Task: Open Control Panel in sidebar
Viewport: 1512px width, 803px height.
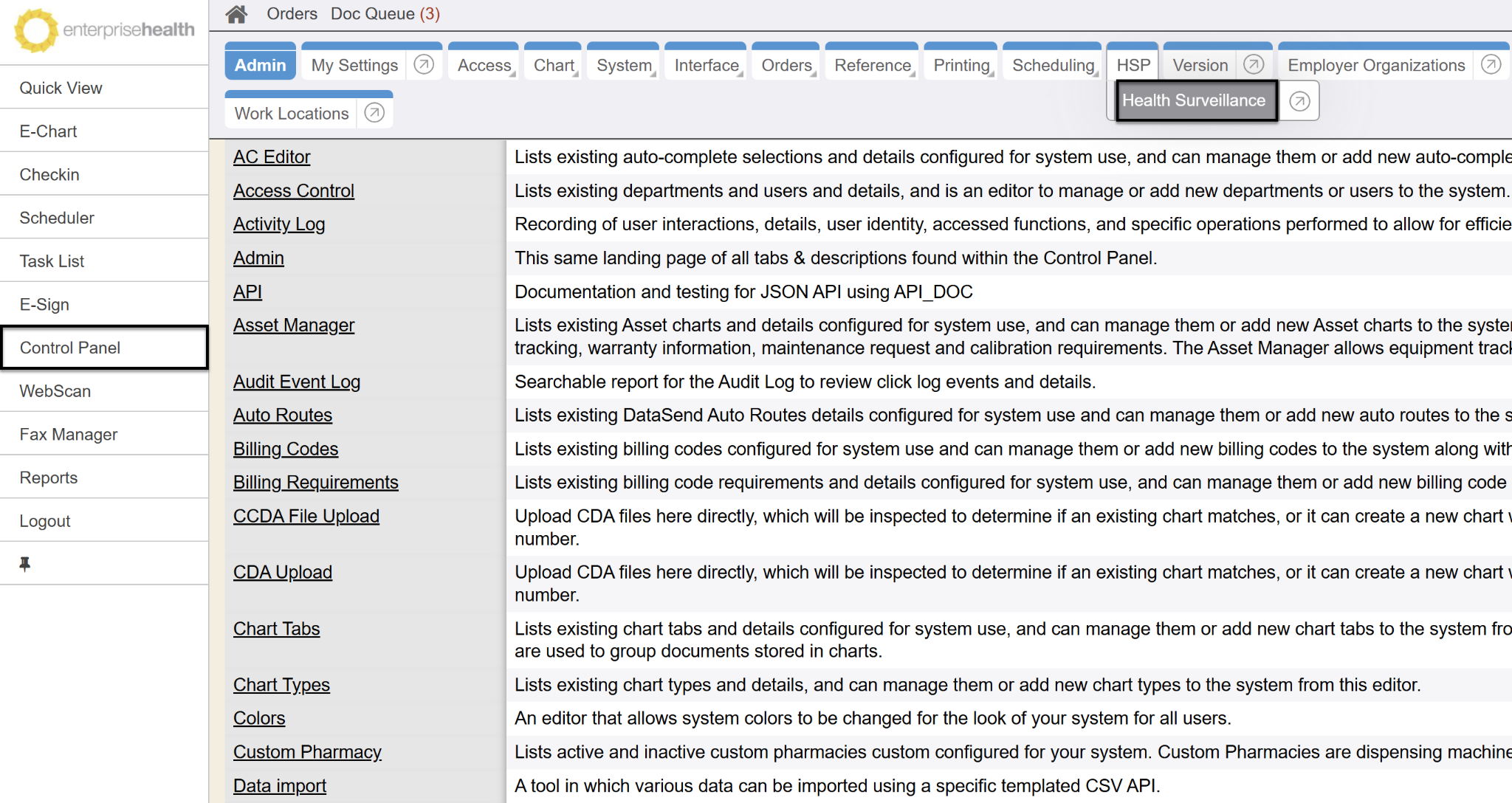Action: tap(70, 348)
